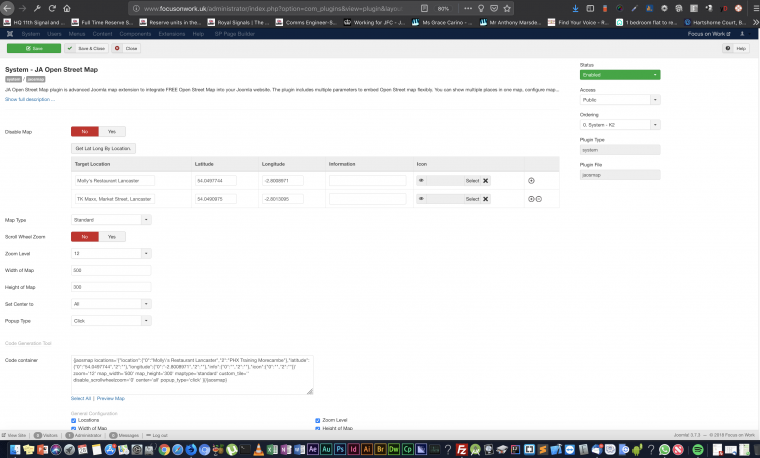Set Disable Map to Yes
Screen dimensions: 760x458
coord(112,131)
